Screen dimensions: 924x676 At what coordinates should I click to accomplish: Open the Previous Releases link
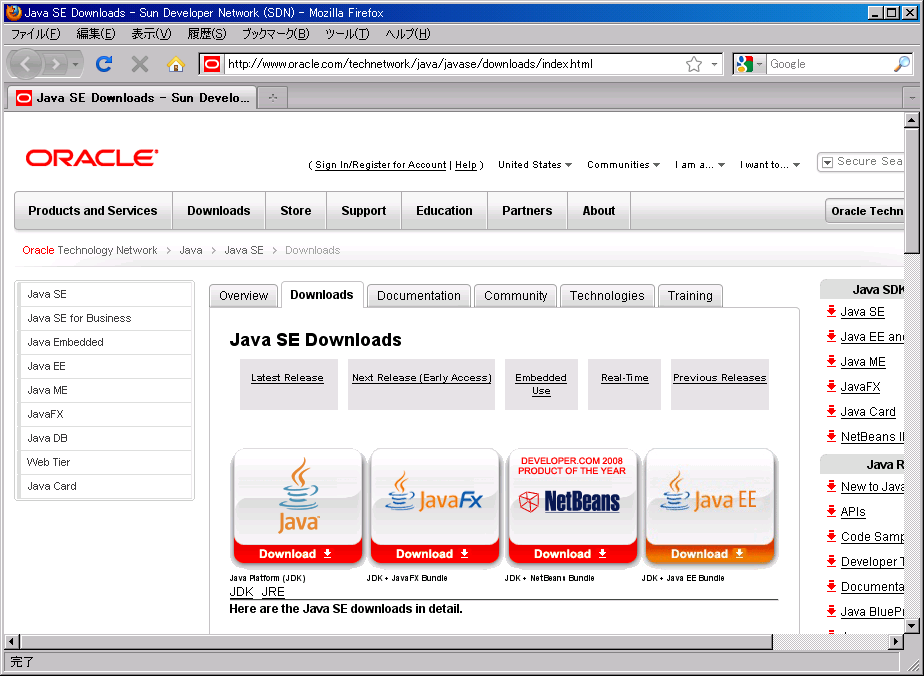tap(720, 378)
